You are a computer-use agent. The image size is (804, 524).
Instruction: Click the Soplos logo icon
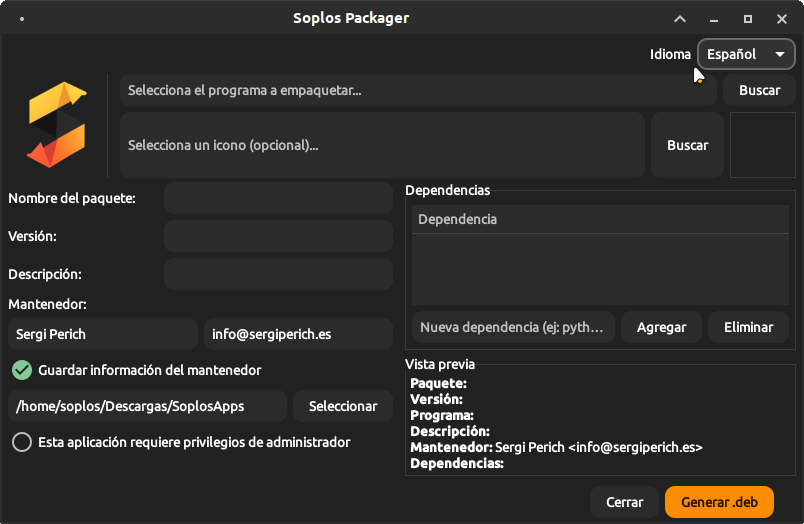click(x=56, y=125)
